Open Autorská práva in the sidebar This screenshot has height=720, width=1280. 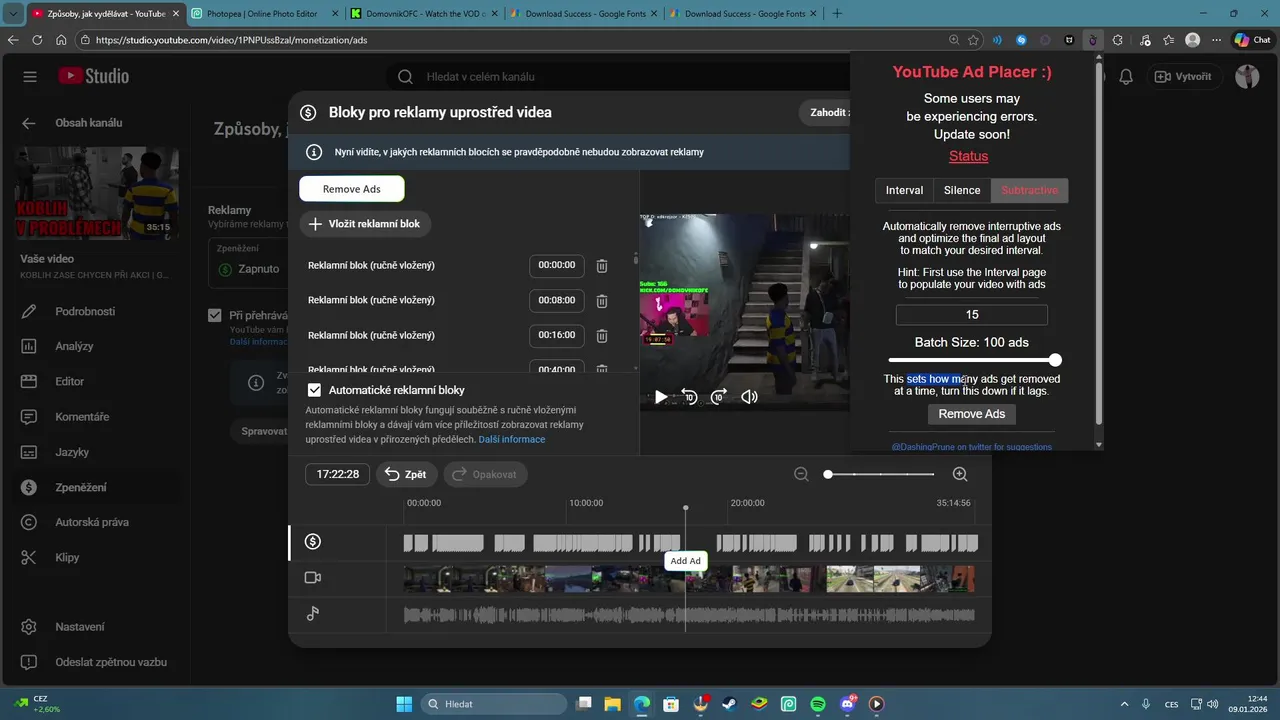click(x=92, y=522)
